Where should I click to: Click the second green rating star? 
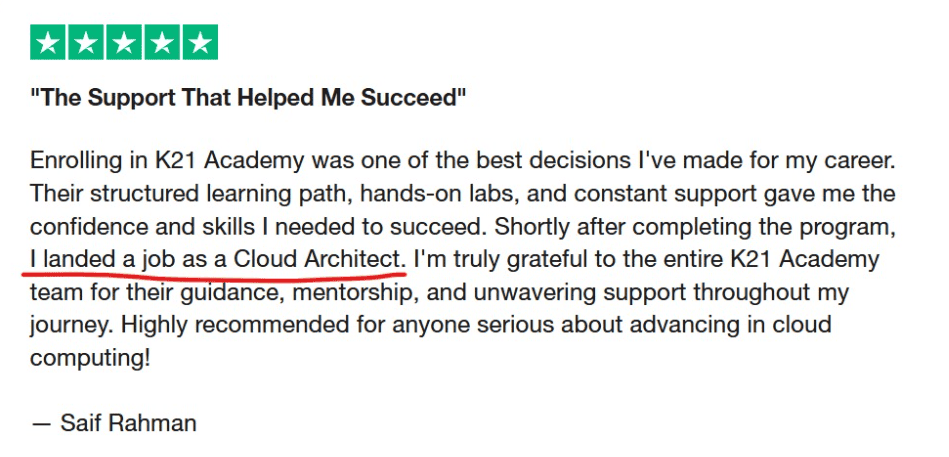coord(87,42)
